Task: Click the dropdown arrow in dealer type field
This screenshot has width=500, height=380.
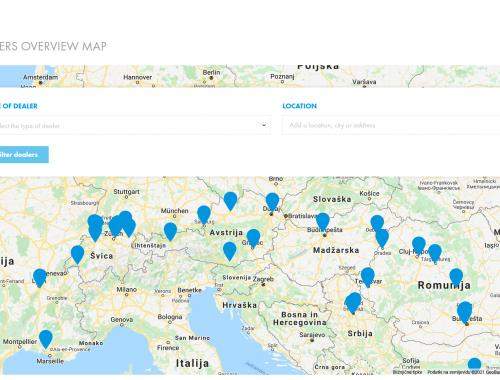Action: coord(264,125)
